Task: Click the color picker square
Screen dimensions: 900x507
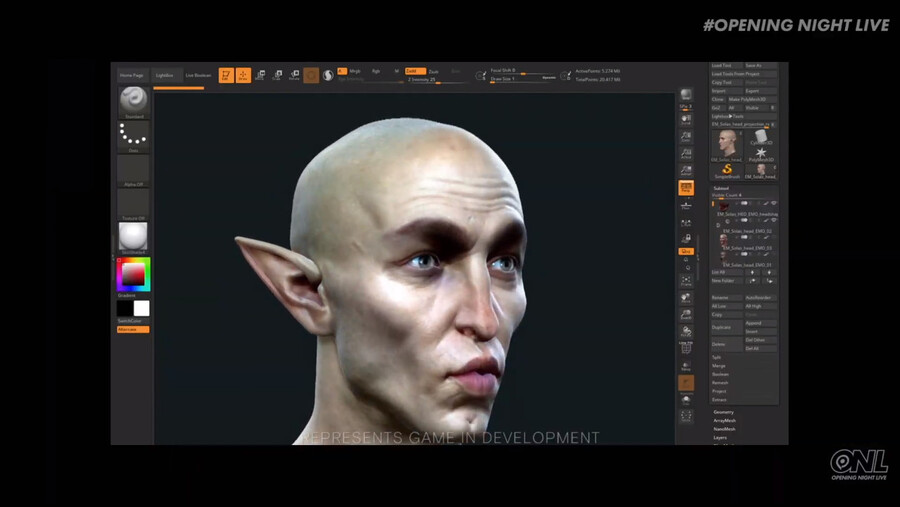Action: pyautogui.click(x=133, y=274)
